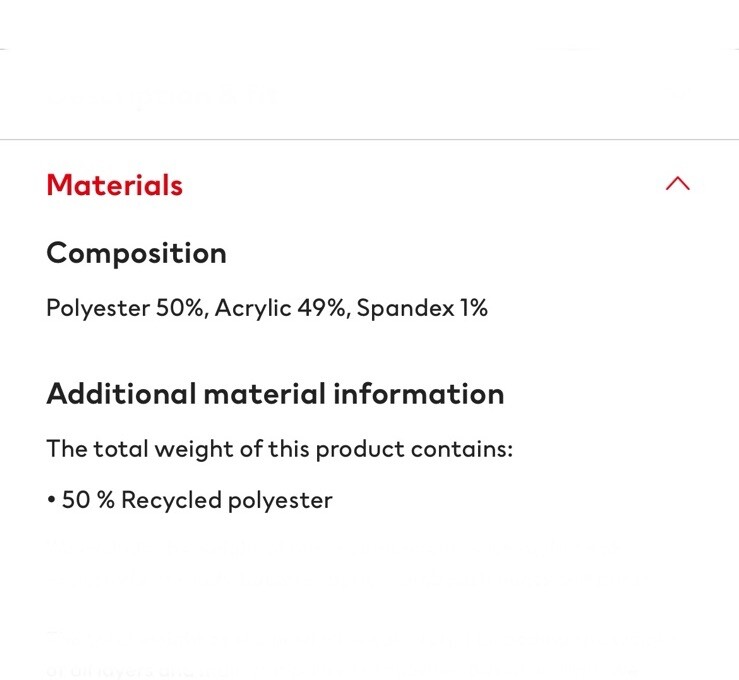Click the faded text above the Materials divider
The width and height of the screenshot is (739, 680).
click(x=160, y=99)
